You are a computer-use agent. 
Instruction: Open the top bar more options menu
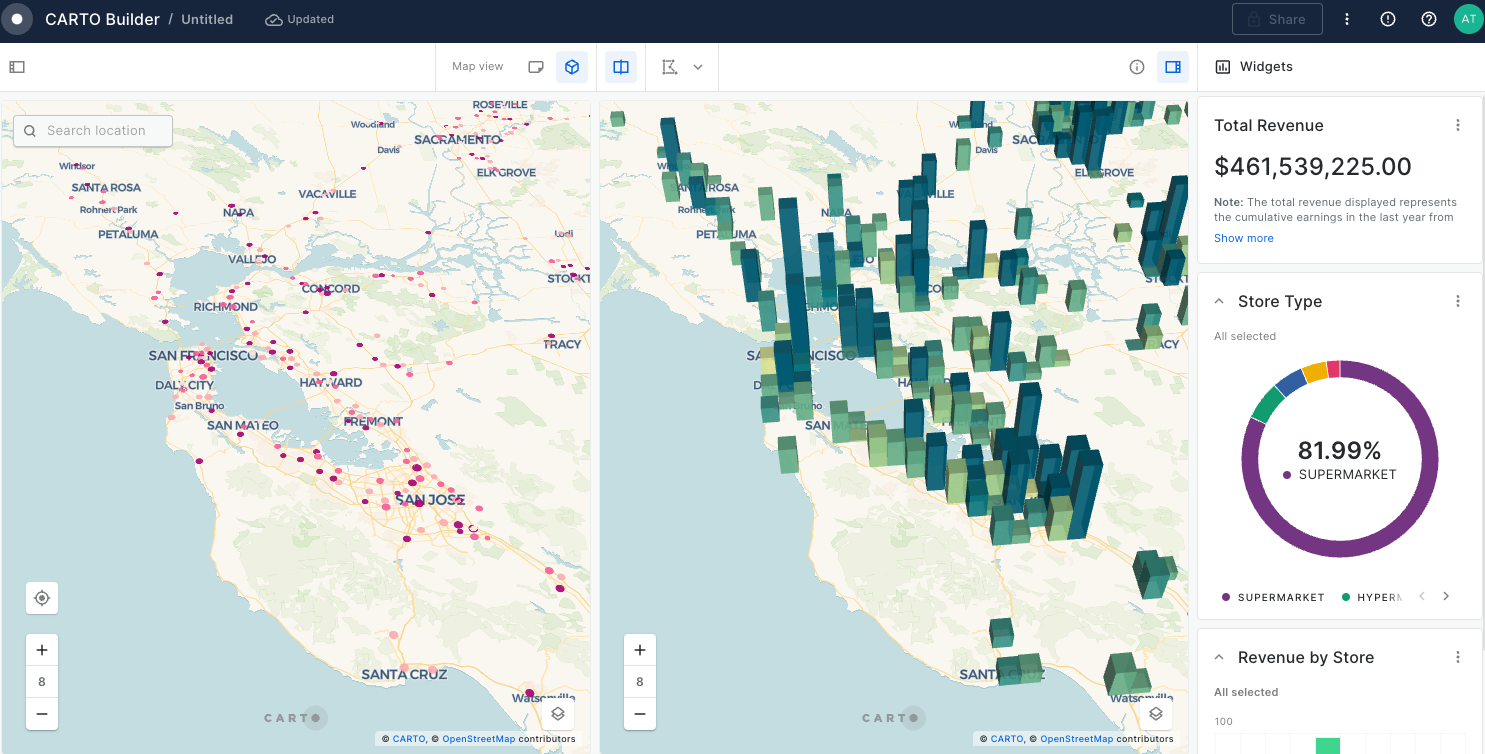[x=1347, y=19]
